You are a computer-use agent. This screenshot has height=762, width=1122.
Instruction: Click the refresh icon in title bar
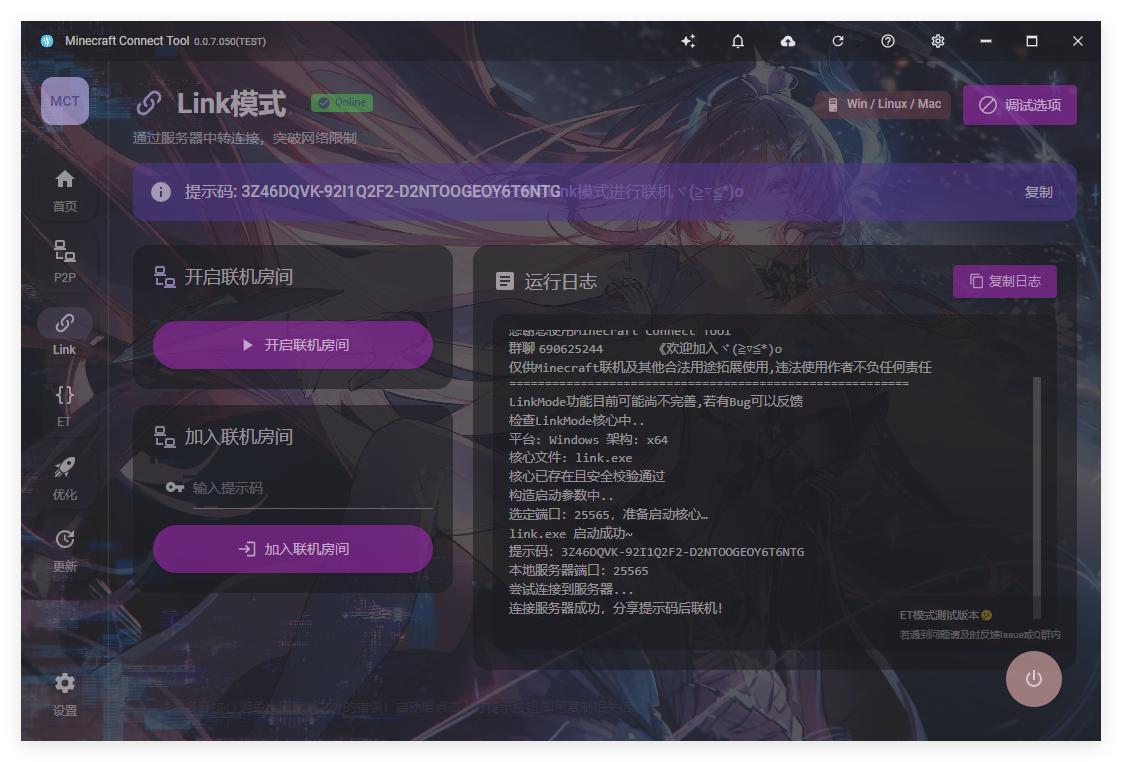coord(838,41)
